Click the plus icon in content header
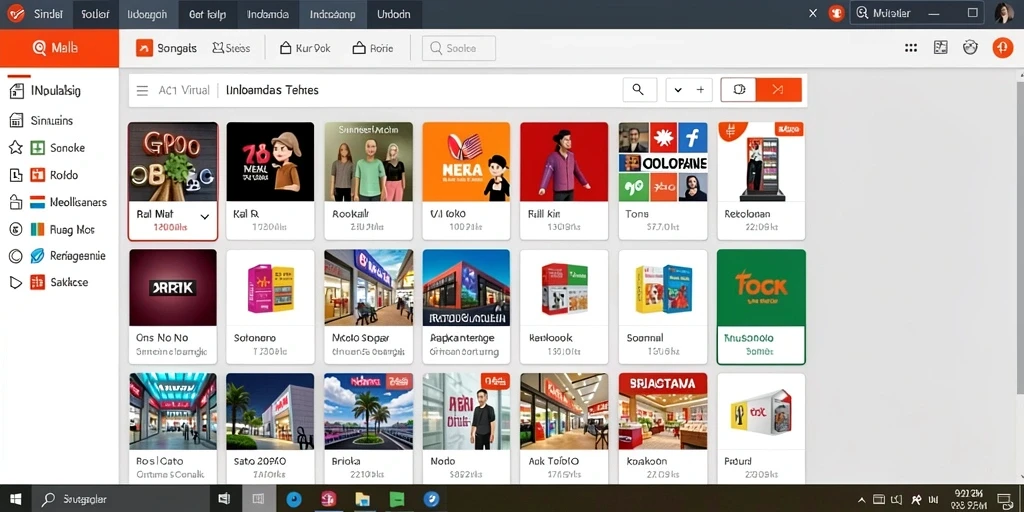 click(x=700, y=90)
